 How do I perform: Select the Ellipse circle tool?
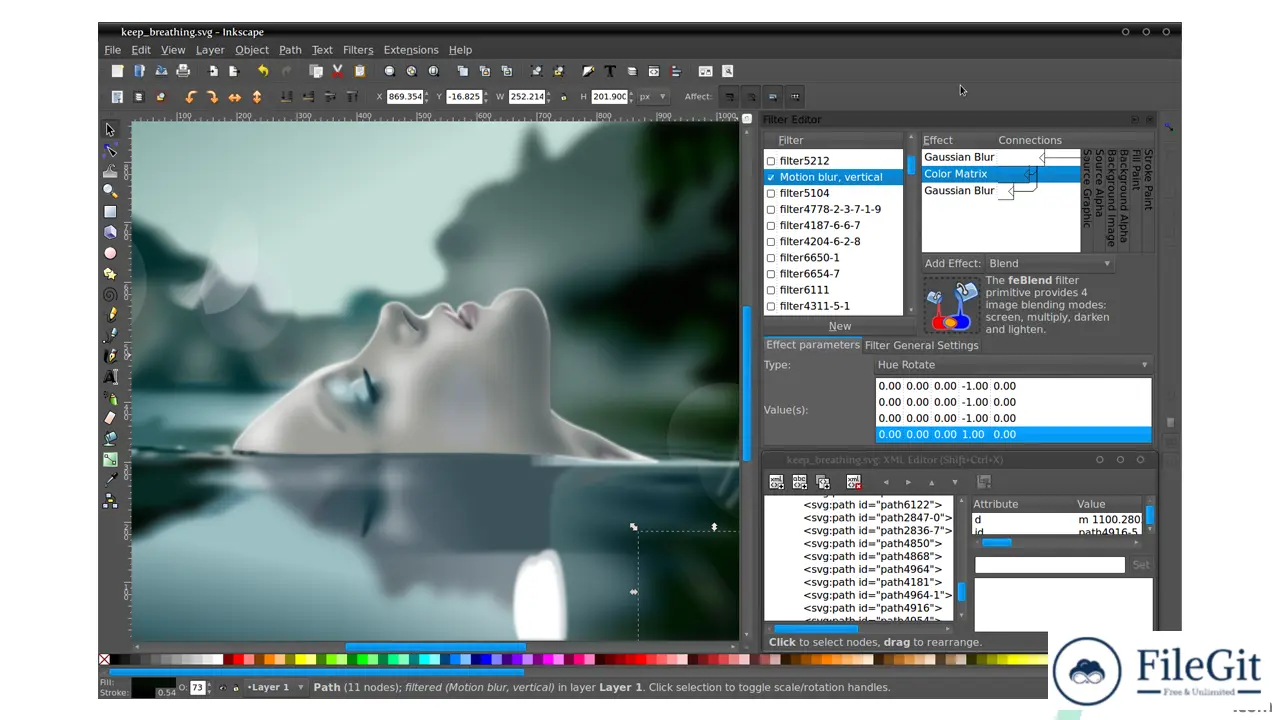point(110,253)
